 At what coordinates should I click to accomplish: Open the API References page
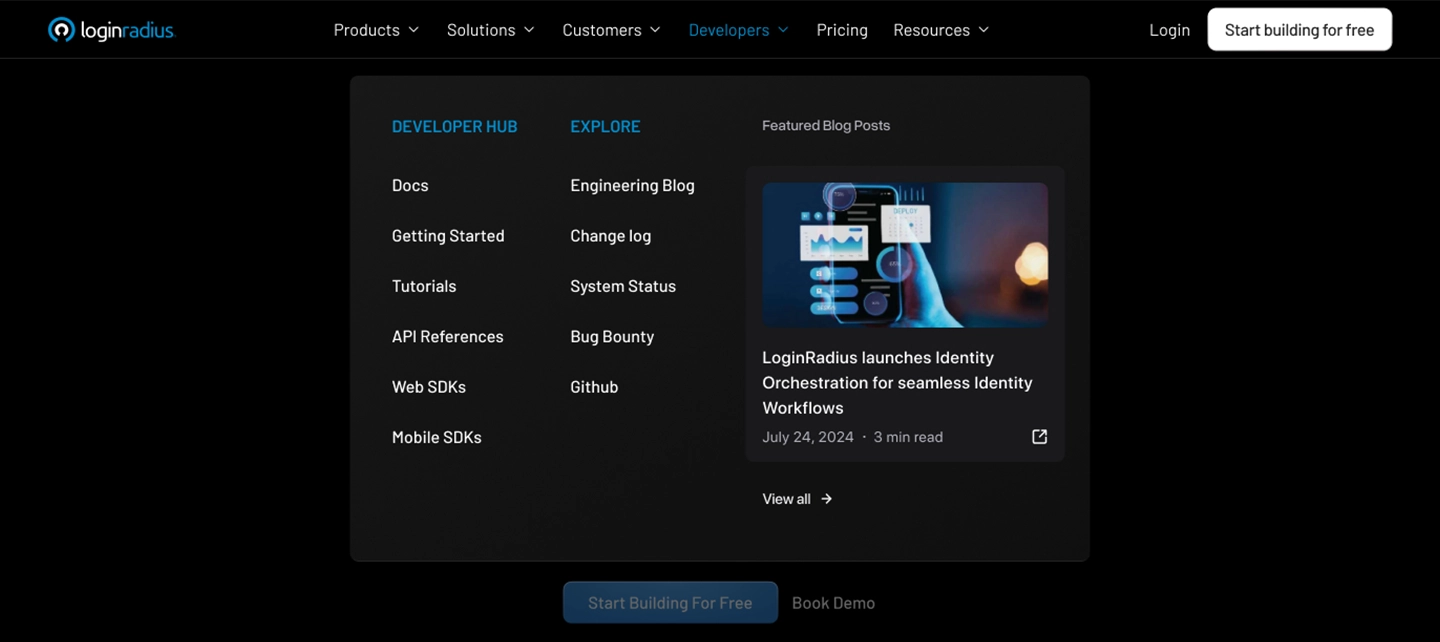pos(447,336)
